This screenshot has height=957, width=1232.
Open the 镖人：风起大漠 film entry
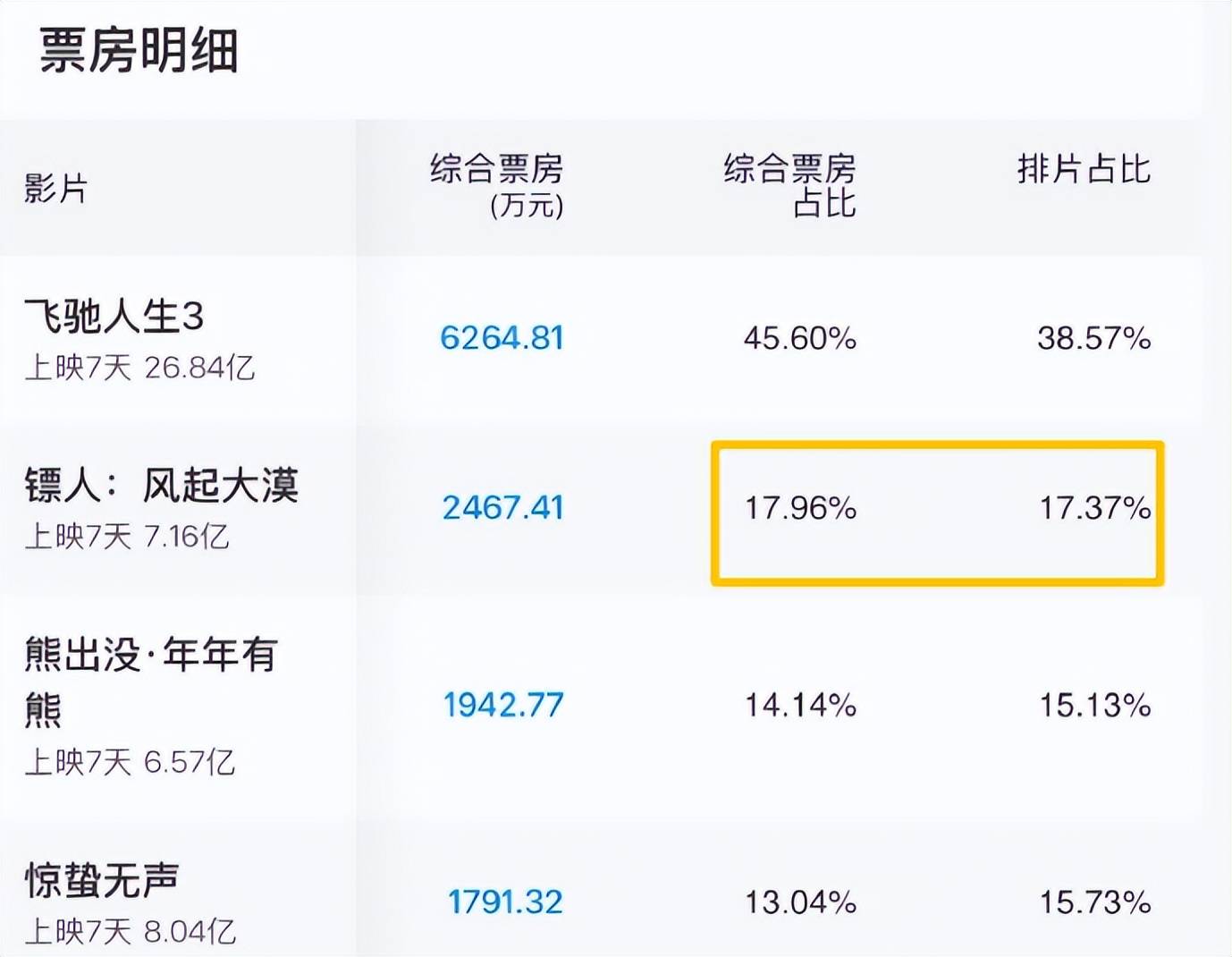[x=162, y=486]
